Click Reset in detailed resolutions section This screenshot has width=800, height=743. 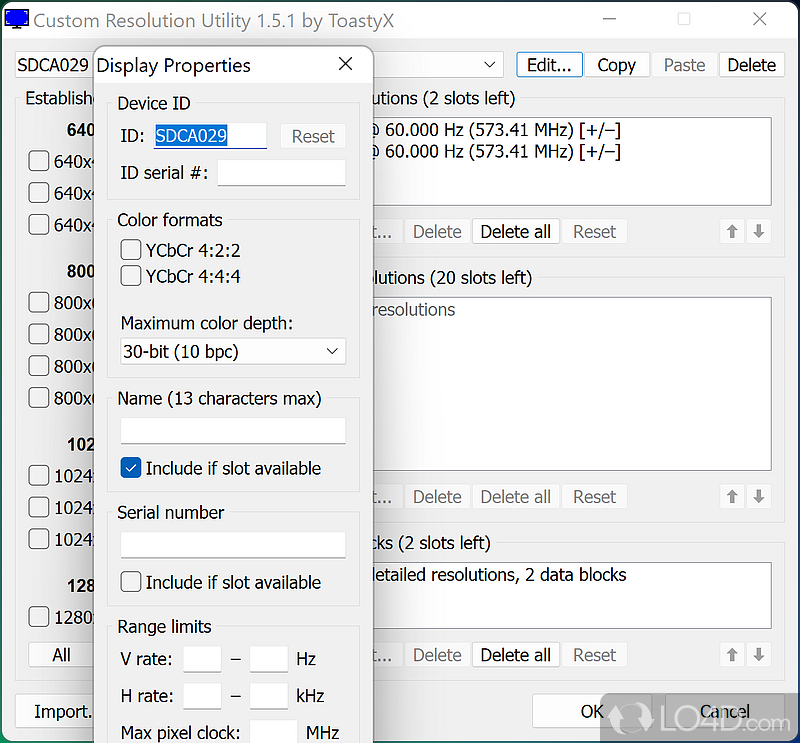pyautogui.click(x=594, y=232)
